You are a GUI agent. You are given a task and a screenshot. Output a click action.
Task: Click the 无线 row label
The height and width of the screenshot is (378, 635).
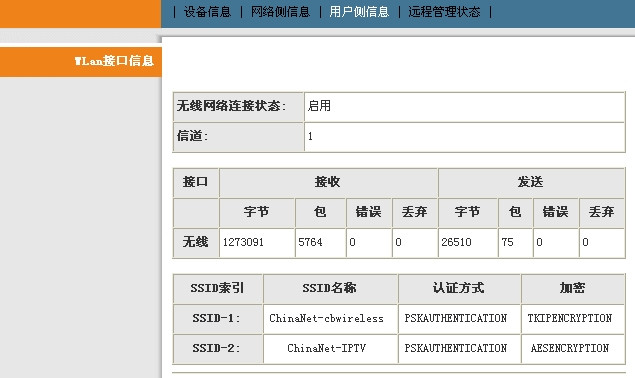click(x=196, y=242)
